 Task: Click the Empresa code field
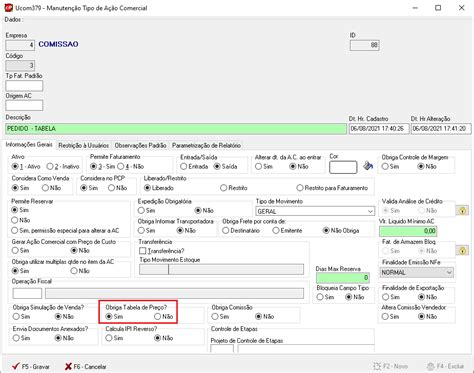pyautogui.click(x=20, y=45)
